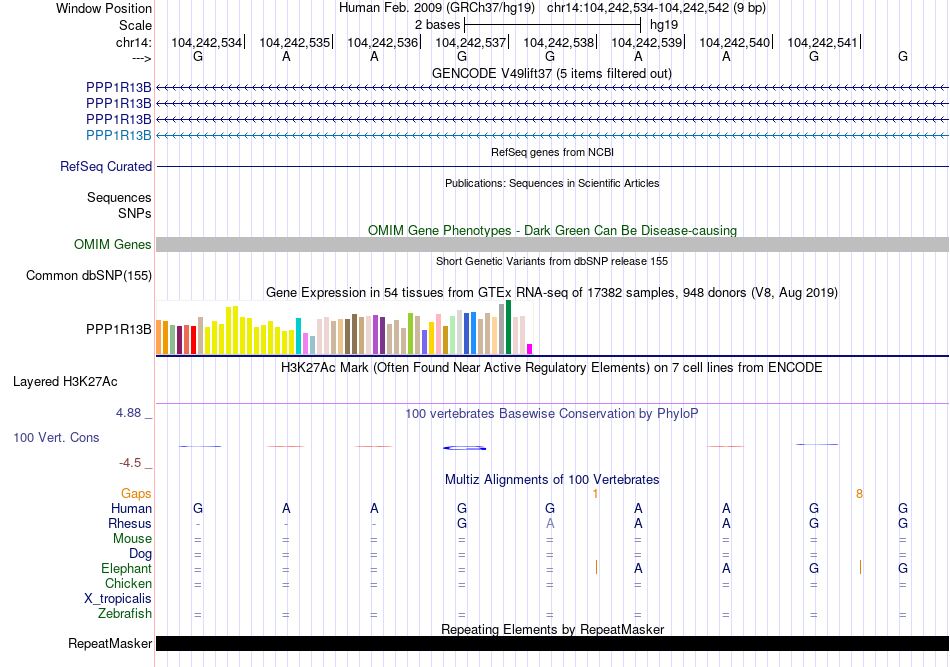Select the Elephant species label
The width and height of the screenshot is (950, 667).
126,569
